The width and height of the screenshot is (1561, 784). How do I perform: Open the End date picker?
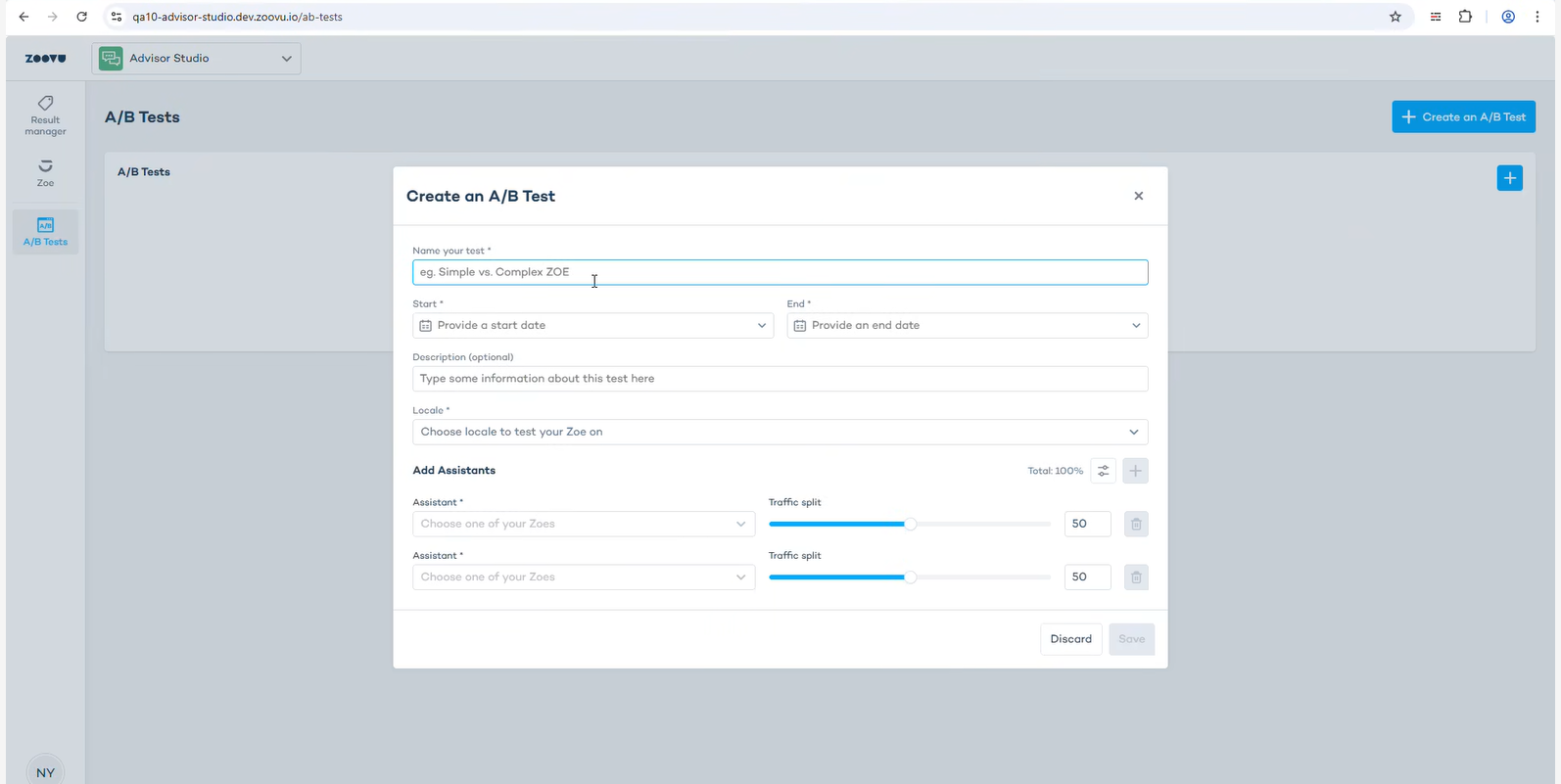pos(967,325)
